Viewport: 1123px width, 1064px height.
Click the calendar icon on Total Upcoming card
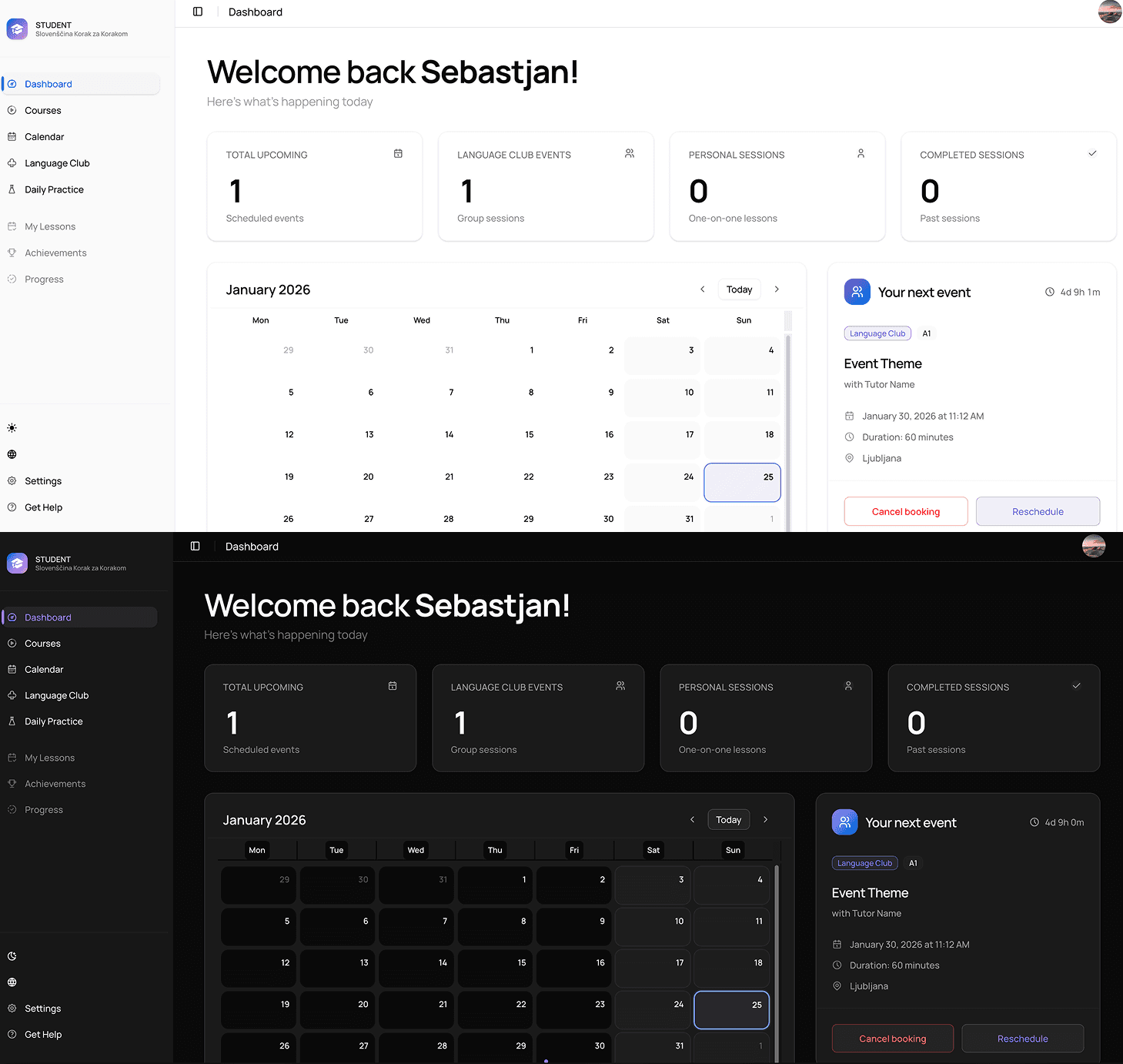tap(398, 154)
